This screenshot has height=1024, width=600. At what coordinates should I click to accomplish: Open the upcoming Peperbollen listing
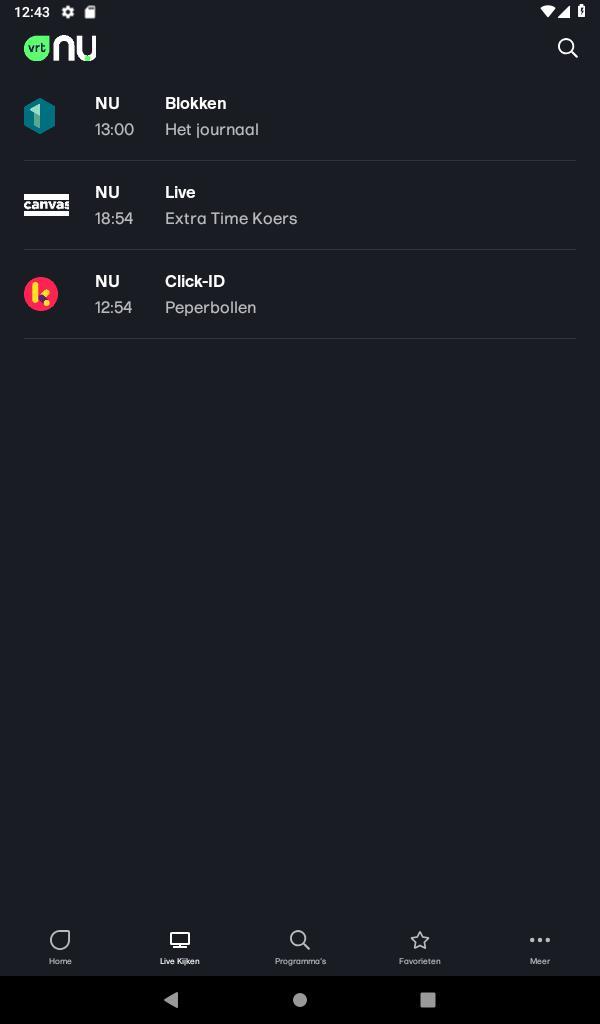(210, 307)
